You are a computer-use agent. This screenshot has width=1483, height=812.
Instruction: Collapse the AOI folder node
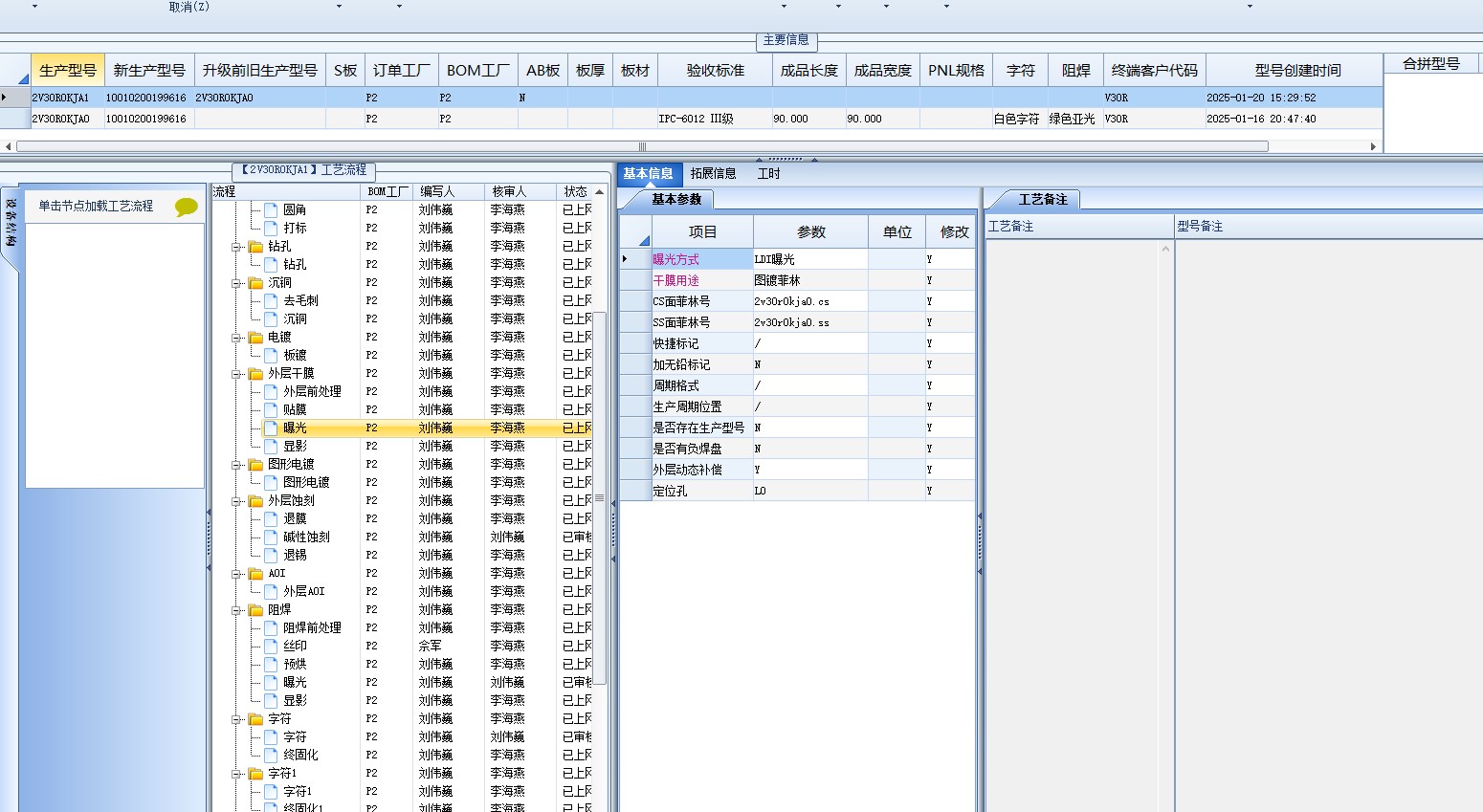[x=236, y=574]
